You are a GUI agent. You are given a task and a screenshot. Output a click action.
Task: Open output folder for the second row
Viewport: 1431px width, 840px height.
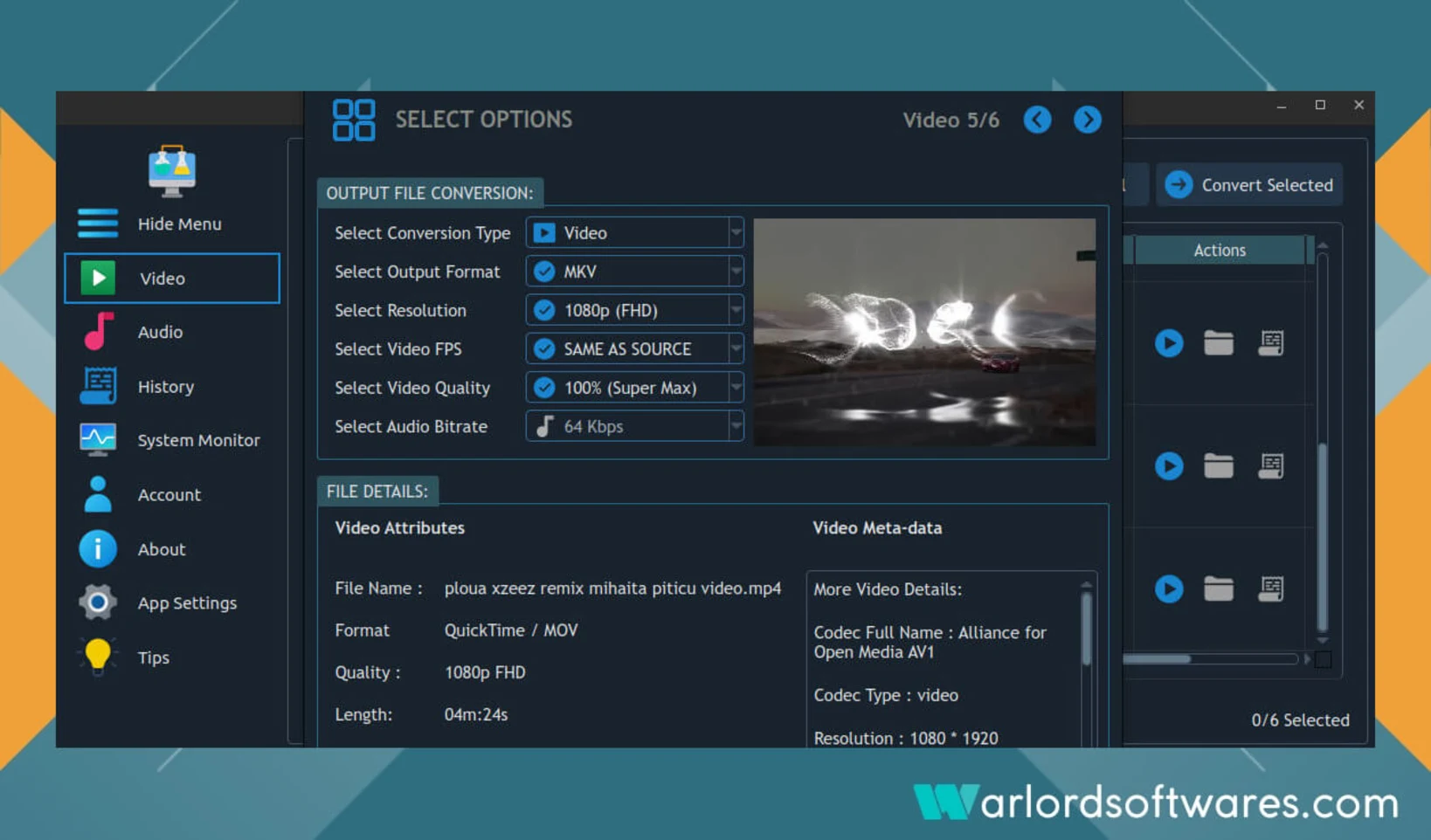tap(1218, 466)
